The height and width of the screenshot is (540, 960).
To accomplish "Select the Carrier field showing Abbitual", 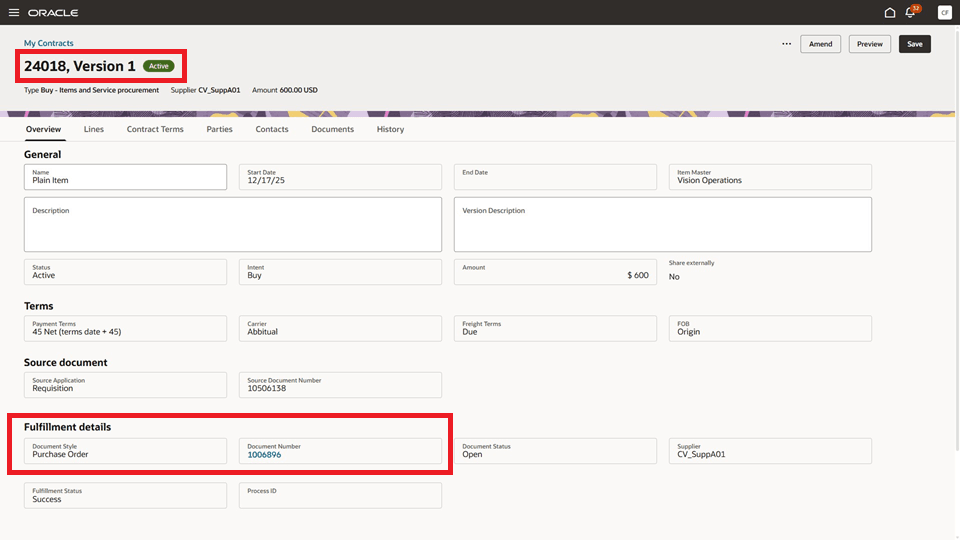I will pos(340,329).
